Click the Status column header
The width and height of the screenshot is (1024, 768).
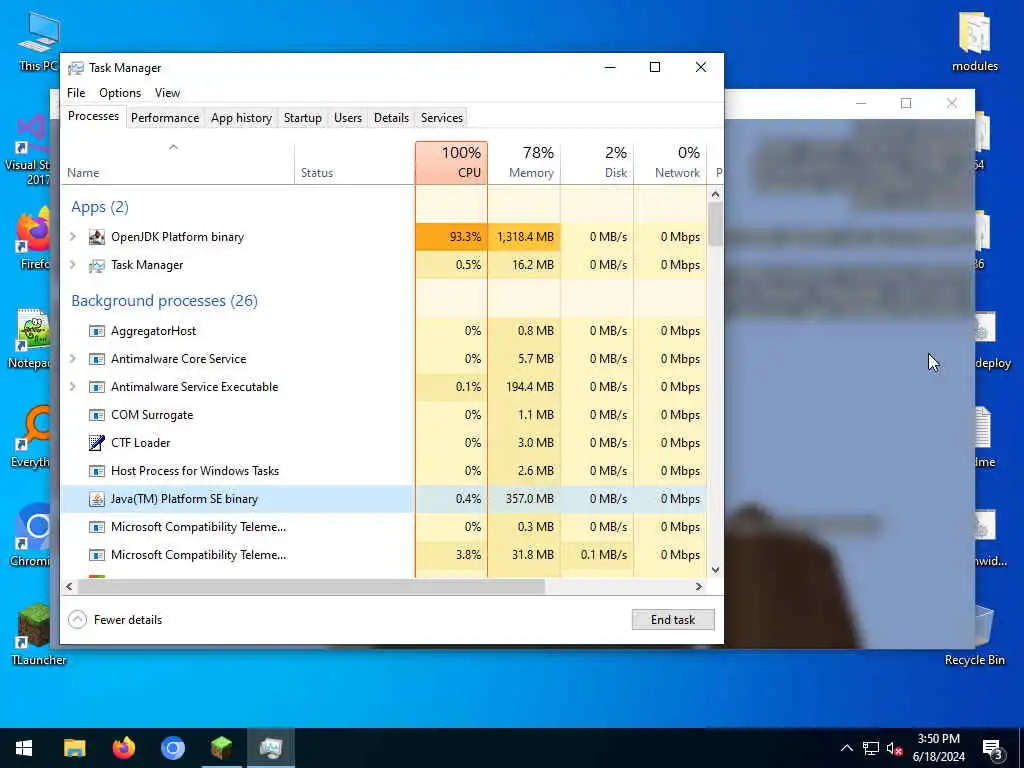tap(355, 163)
